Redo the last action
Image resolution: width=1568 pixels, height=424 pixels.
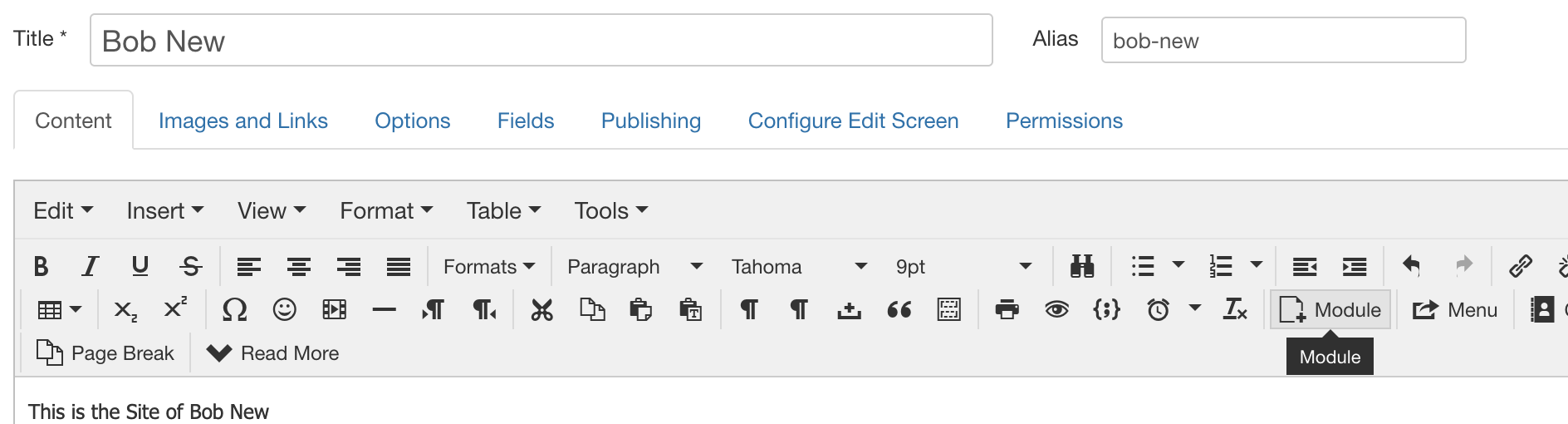1463,266
